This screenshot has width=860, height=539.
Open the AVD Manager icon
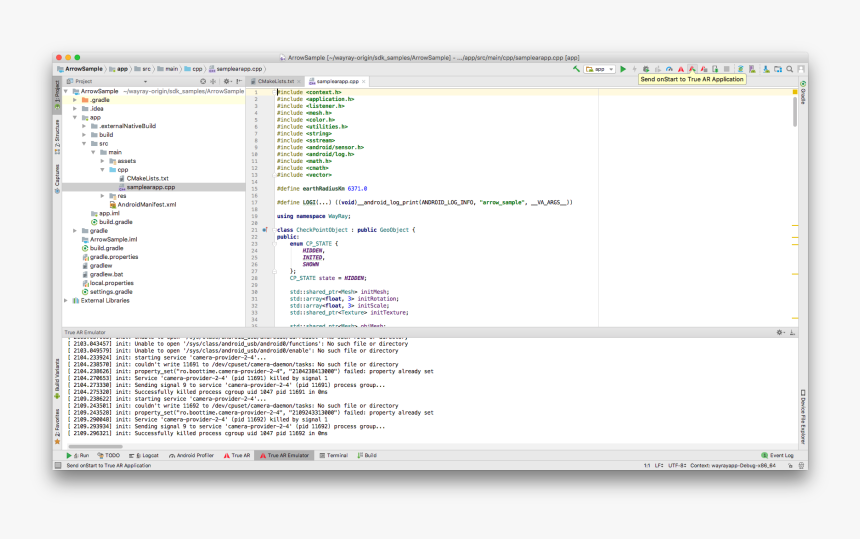(752, 69)
